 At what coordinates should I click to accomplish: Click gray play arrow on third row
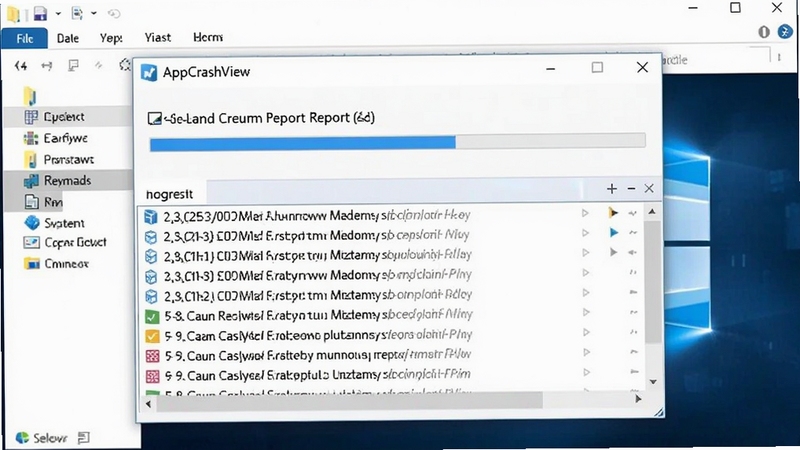614,253
